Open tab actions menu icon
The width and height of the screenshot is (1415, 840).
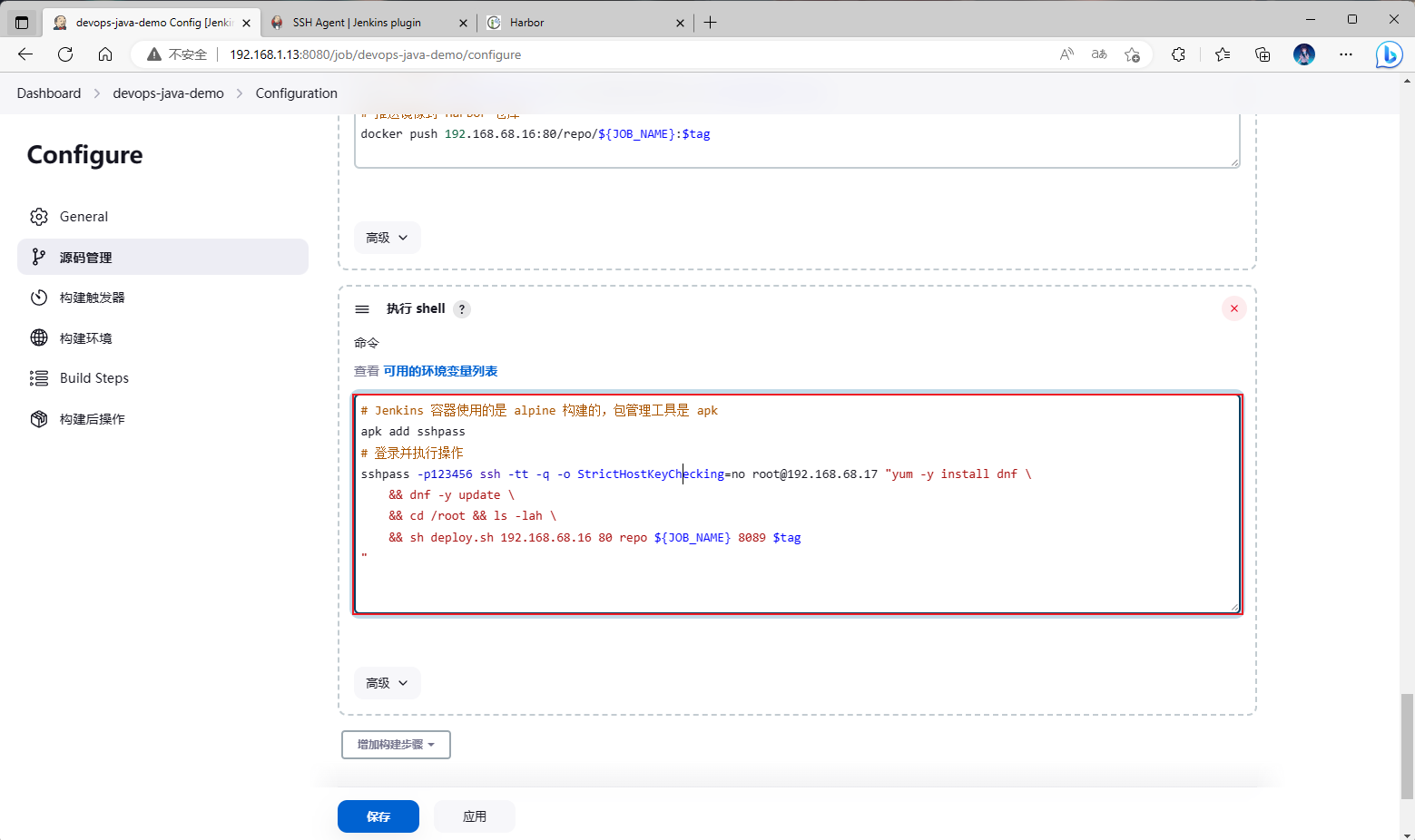coord(22,22)
